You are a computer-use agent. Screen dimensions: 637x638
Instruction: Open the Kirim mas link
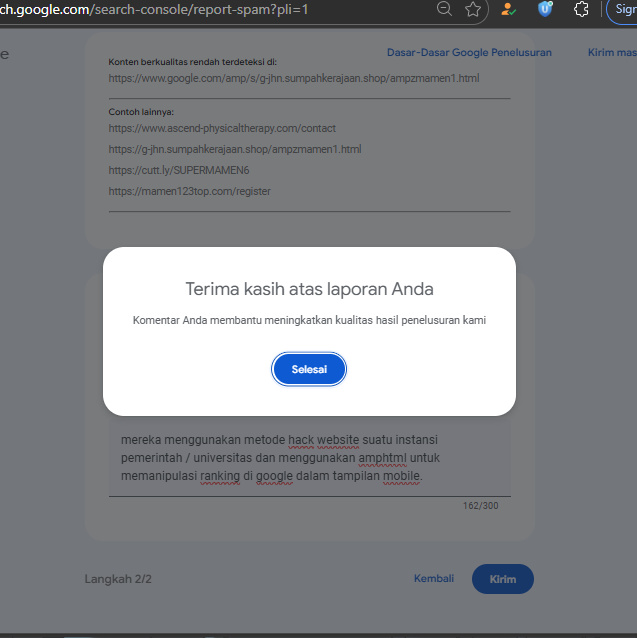[x=612, y=52]
